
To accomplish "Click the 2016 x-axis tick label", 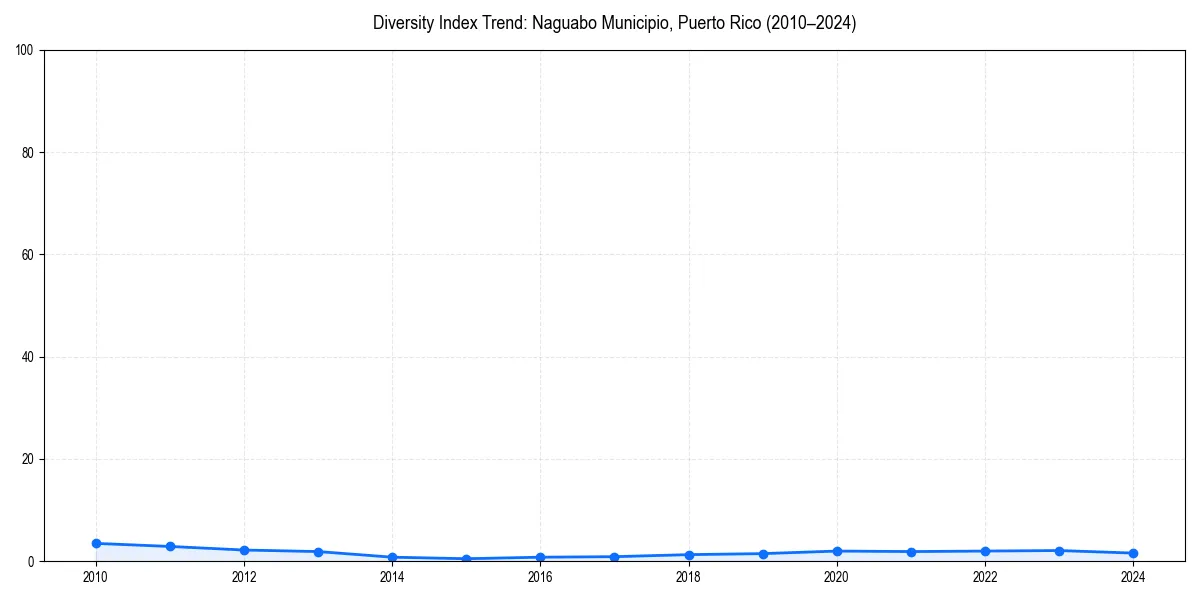I will click(x=540, y=577).
